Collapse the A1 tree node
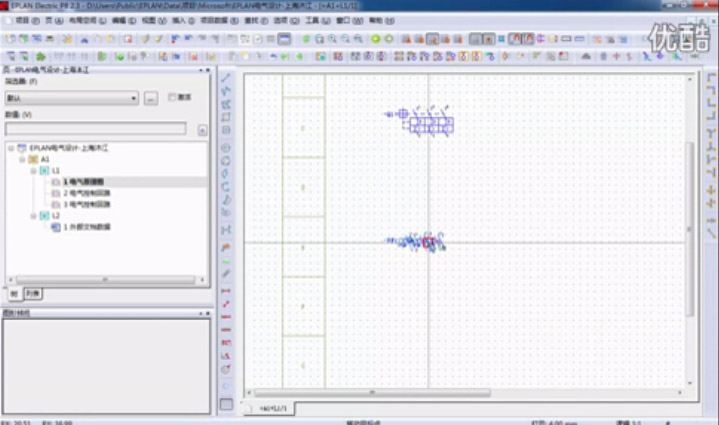Screen dimensions: 719x425 (x=22, y=160)
